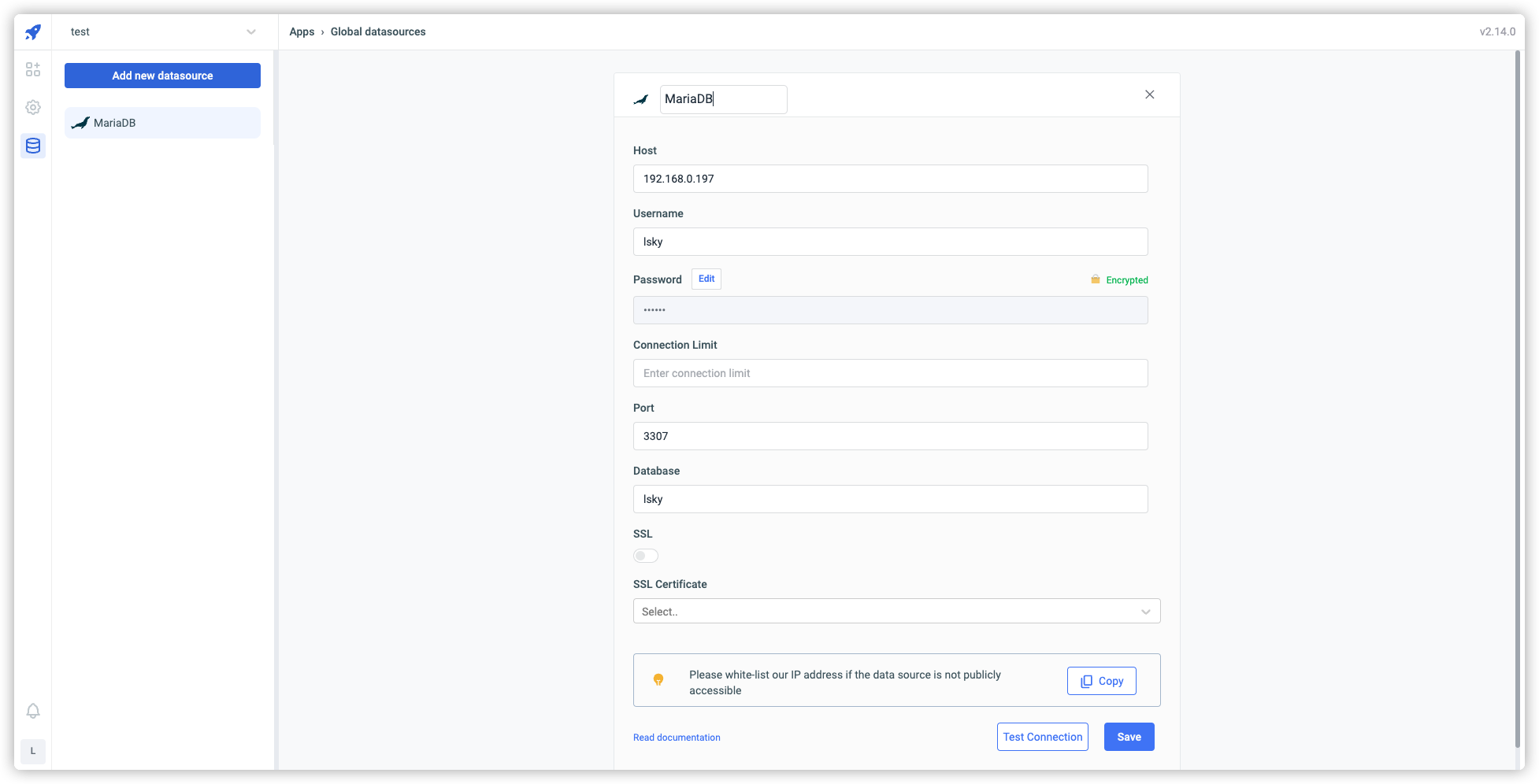Select the MariaDB datasource in list
The height and width of the screenshot is (784, 1539).
coord(162,123)
